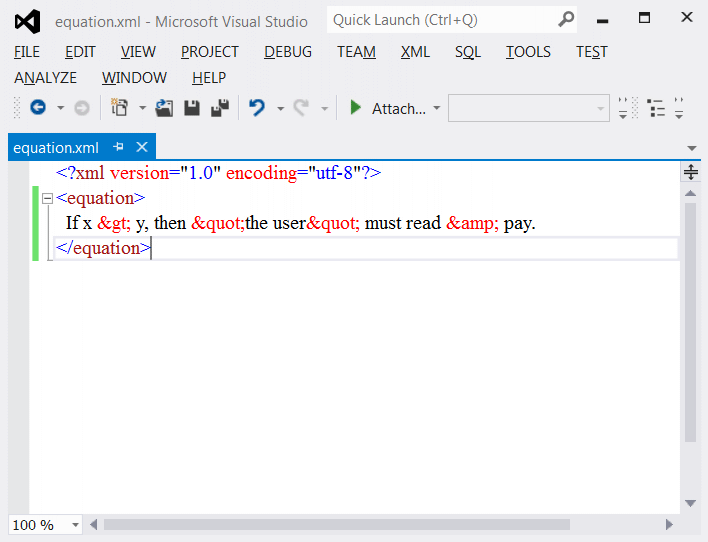Screen dimensions: 708x542
Task: Open the EDIT menu
Action: pos(80,52)
